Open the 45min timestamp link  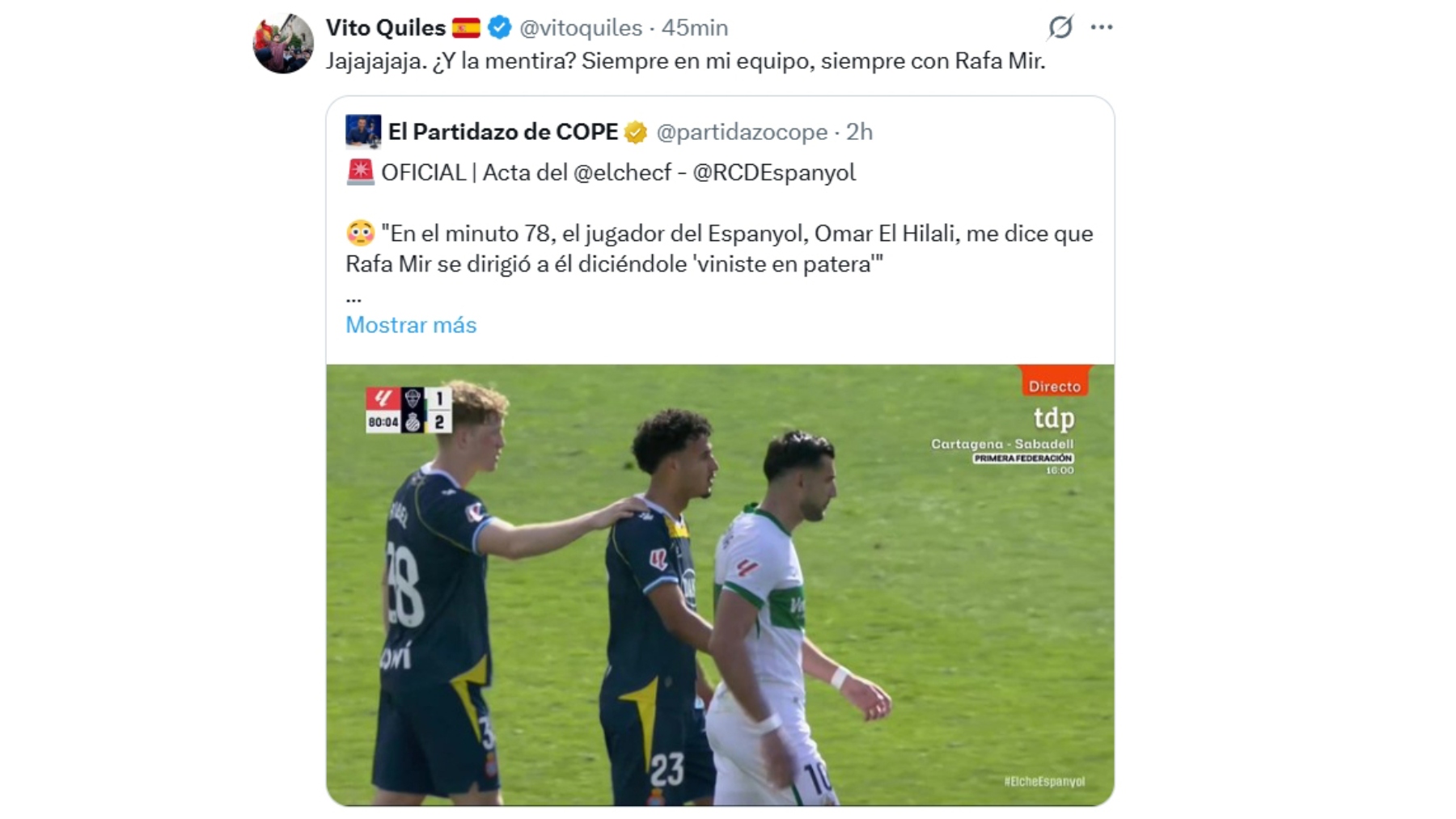[x=695, y=27]
